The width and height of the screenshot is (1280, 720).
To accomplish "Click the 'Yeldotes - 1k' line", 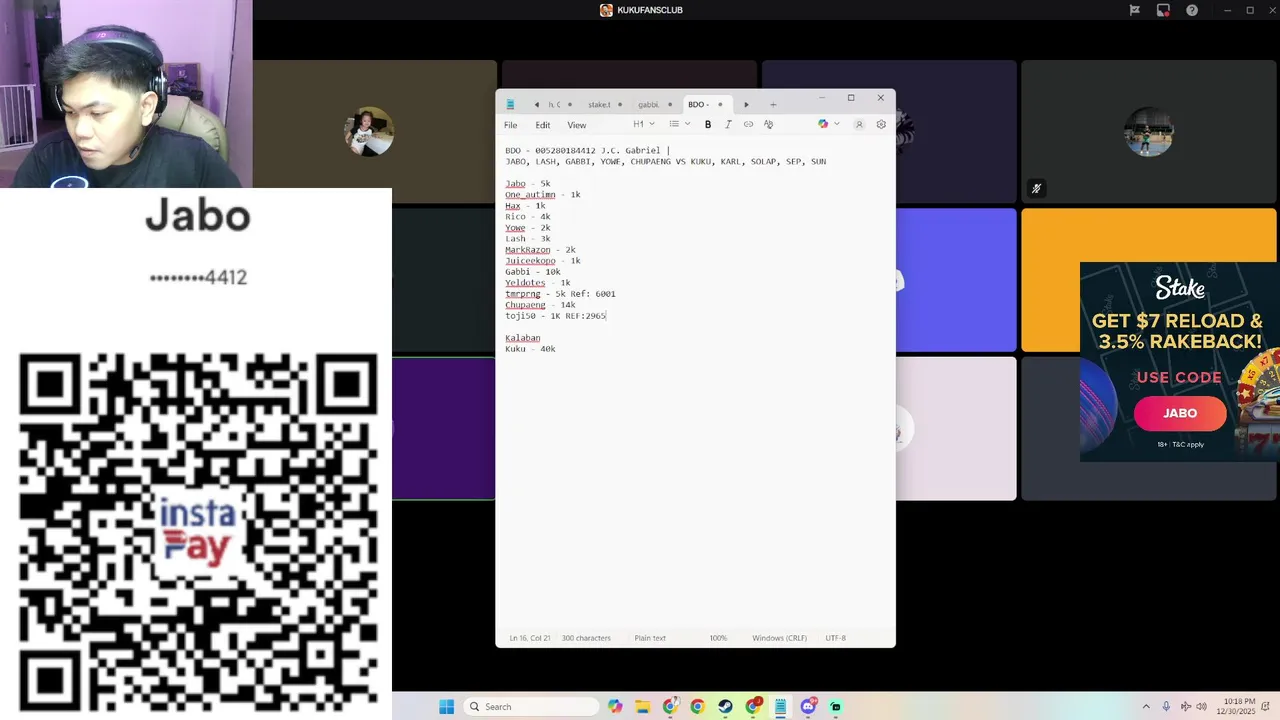I will click(538, 283).
